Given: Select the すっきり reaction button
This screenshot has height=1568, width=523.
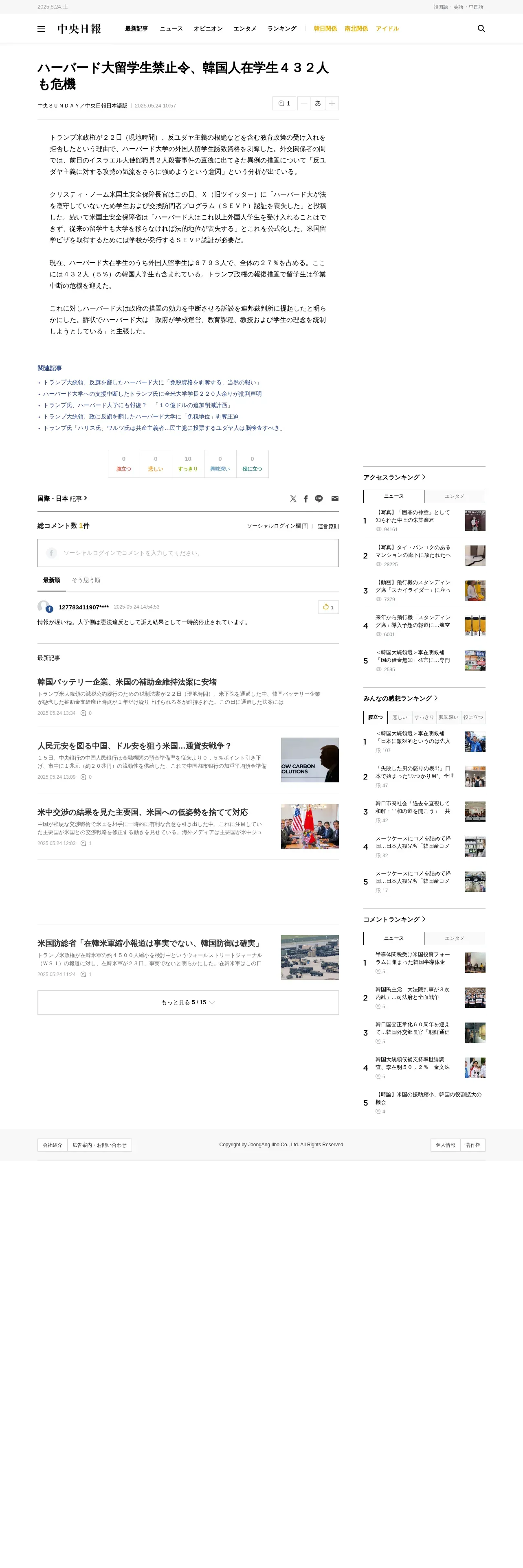Looking at the screenshot, I should (x=187, y=464).
